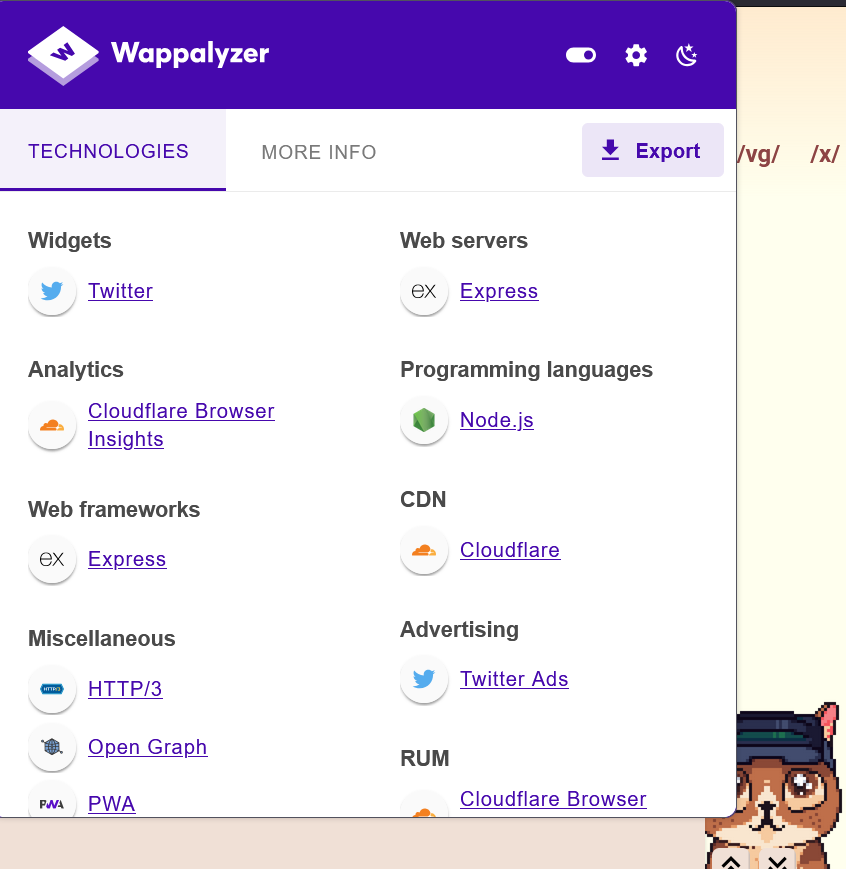This screenshot has width=846, height=869.
Task: Switch to dark mode moon icon
Action: click(x=687, y=55)
